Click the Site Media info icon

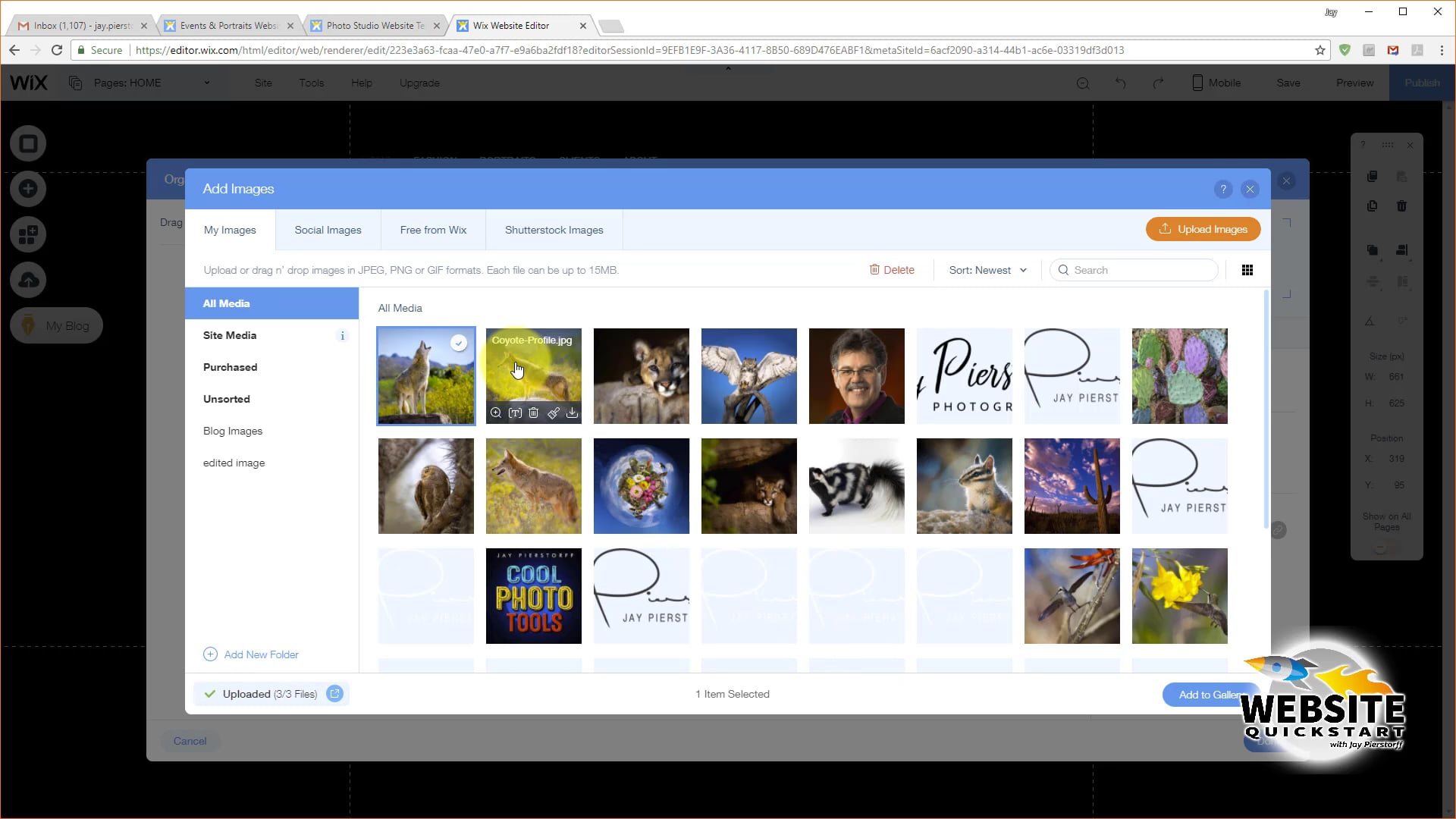click(x=342, y=336)
